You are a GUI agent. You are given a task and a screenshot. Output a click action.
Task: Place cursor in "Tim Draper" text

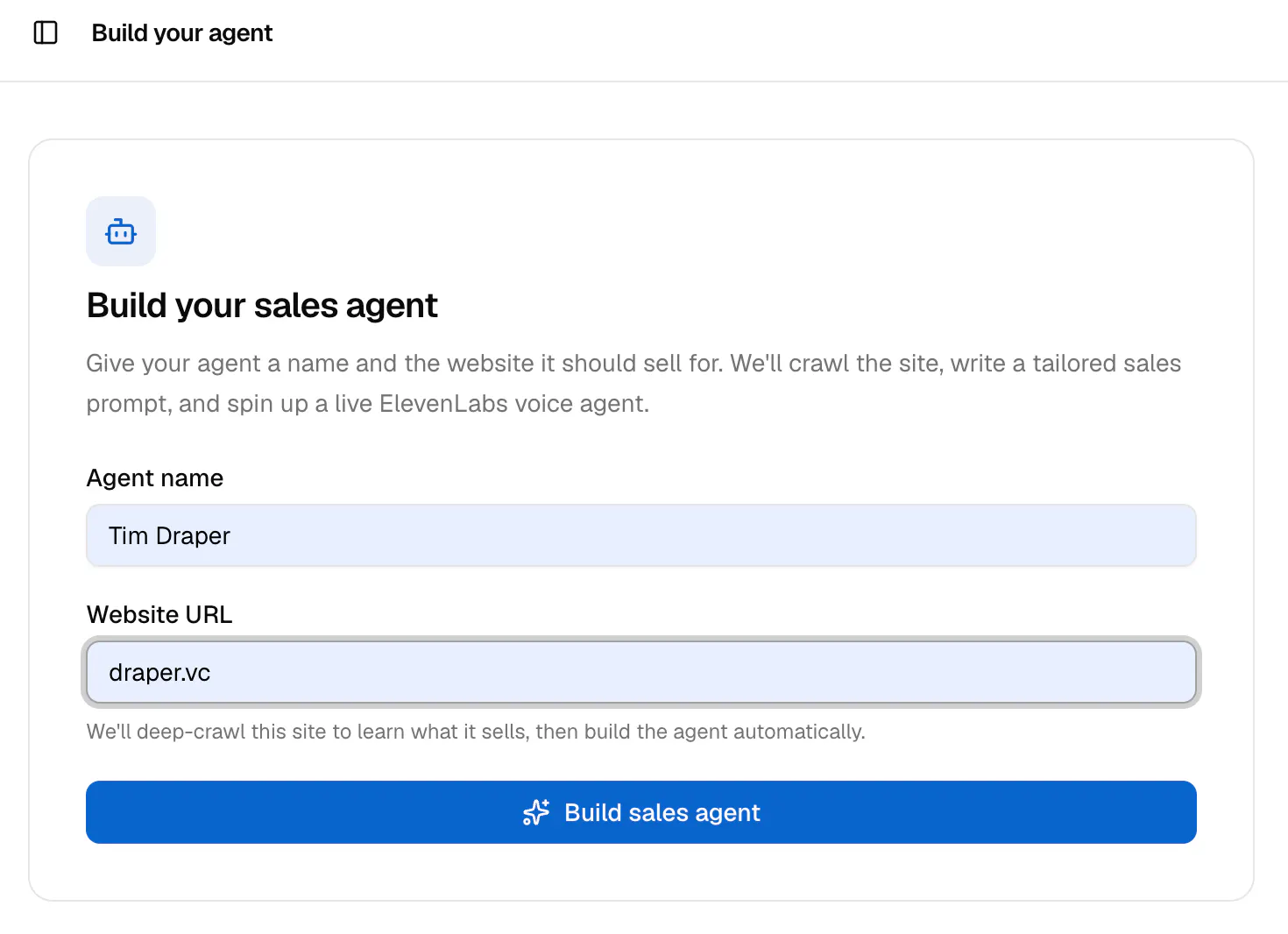[169, 535]
